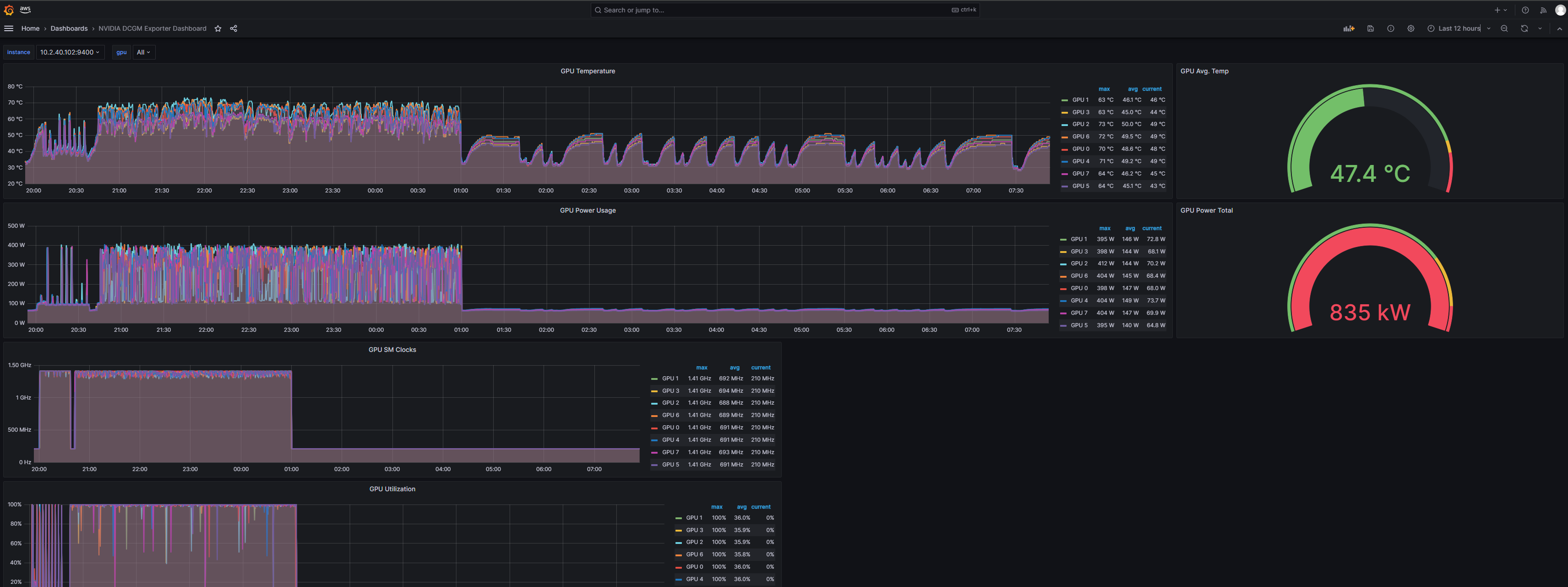Sort GPU SM Clocks legend by avg
This screenshot has width=1568, height=587.
tap(734, 368)
